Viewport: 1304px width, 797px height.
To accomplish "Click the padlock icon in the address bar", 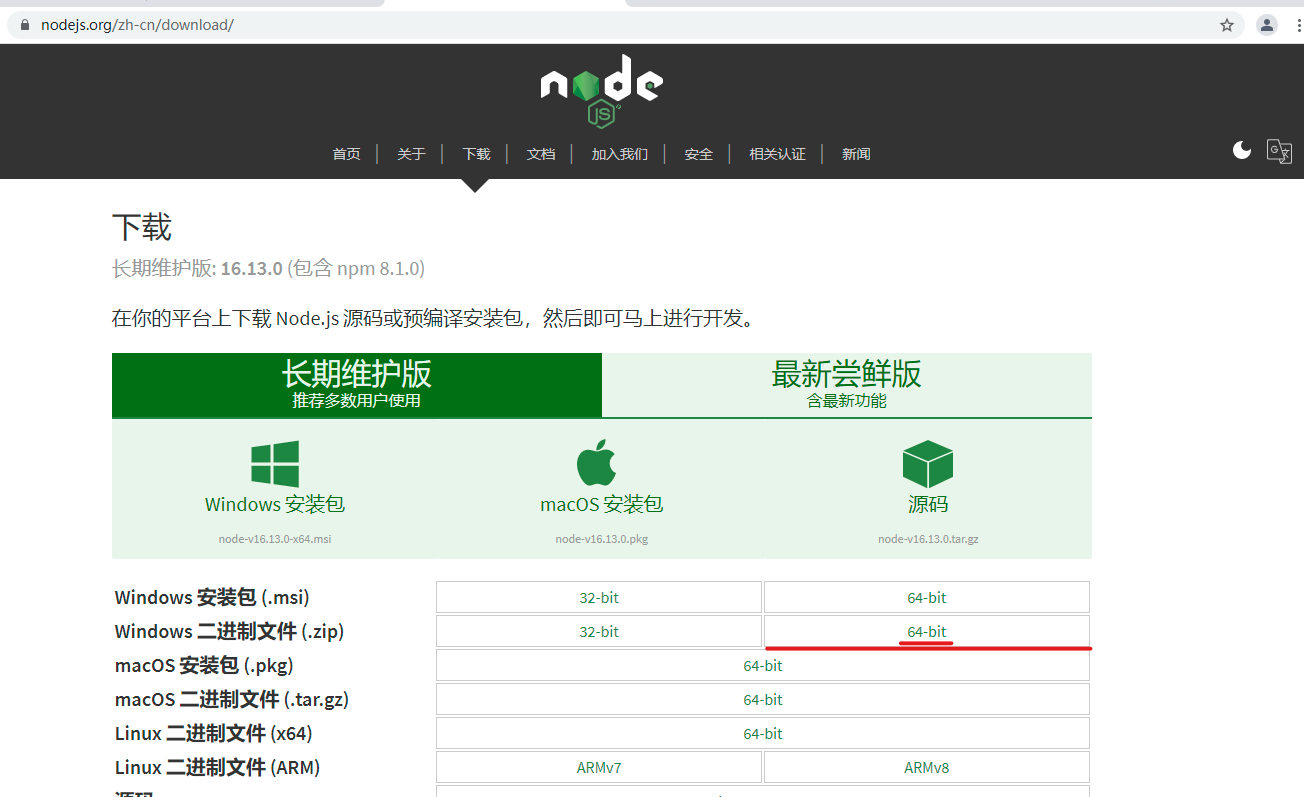I will (x=24, y=25).
